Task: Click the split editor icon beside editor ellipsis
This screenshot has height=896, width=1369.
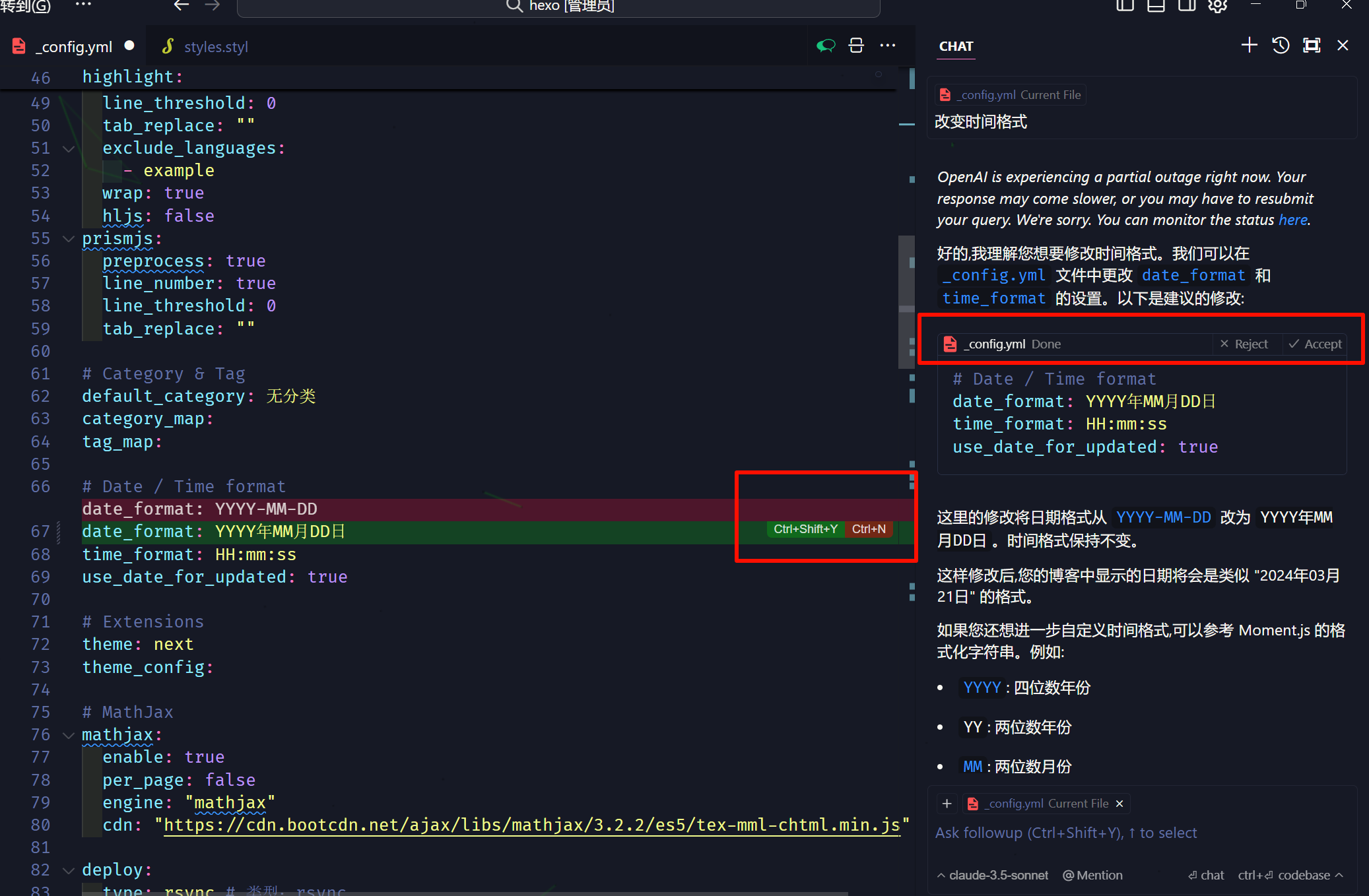Action: [x=856, y=46]
